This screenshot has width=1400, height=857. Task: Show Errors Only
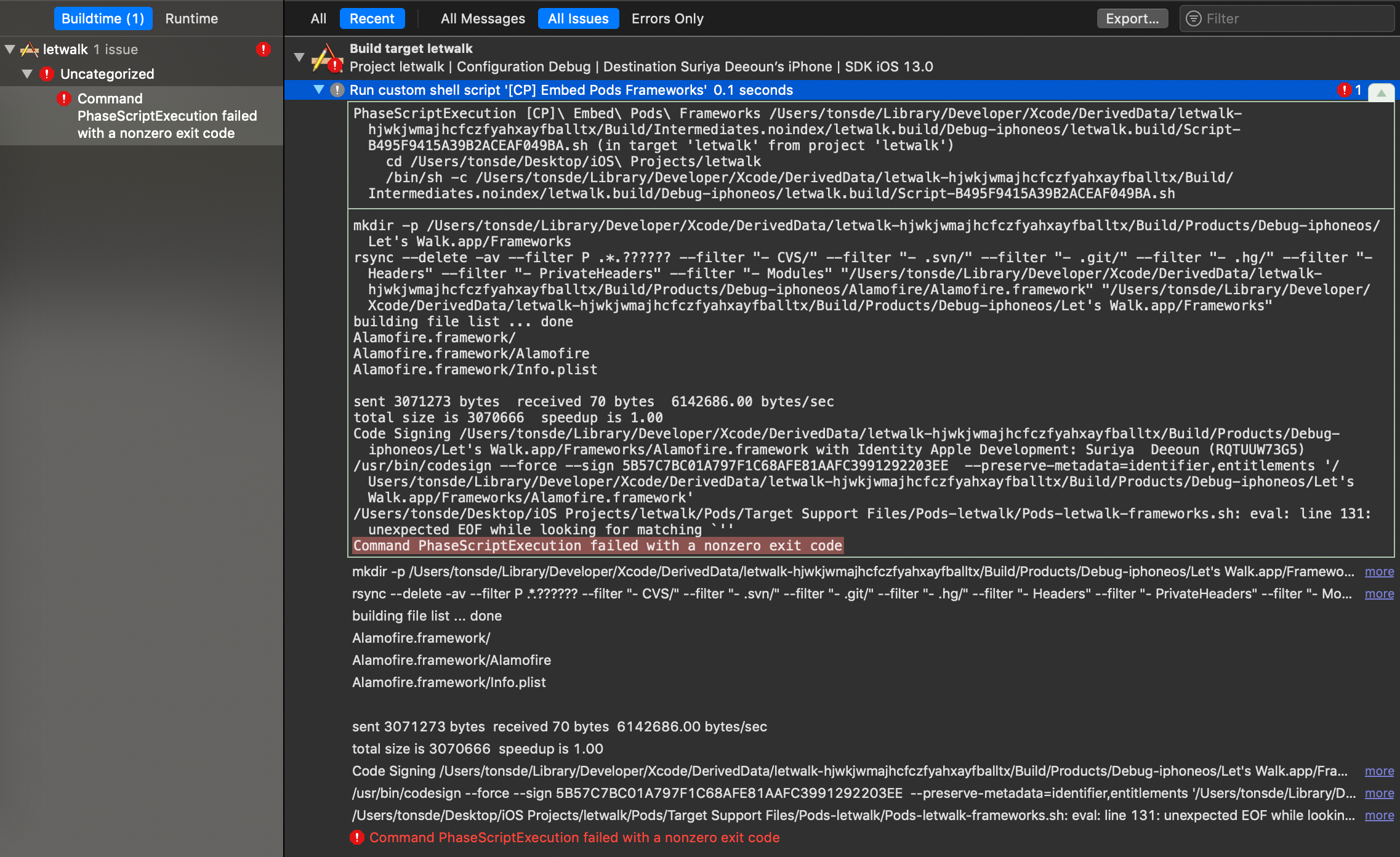(667, 18)
